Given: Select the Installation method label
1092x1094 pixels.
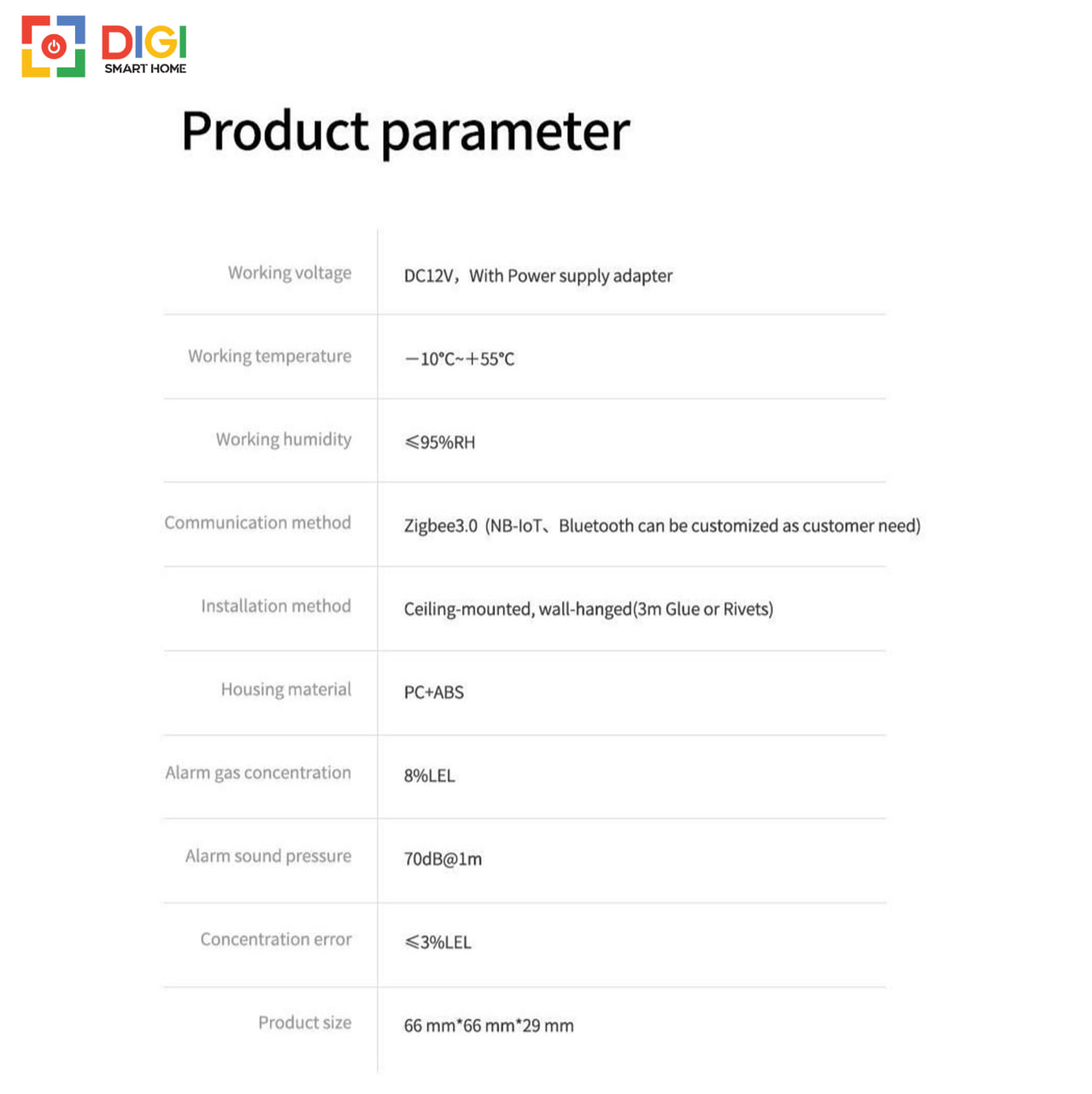Looking at the screenshot, I should pos(276,606).
